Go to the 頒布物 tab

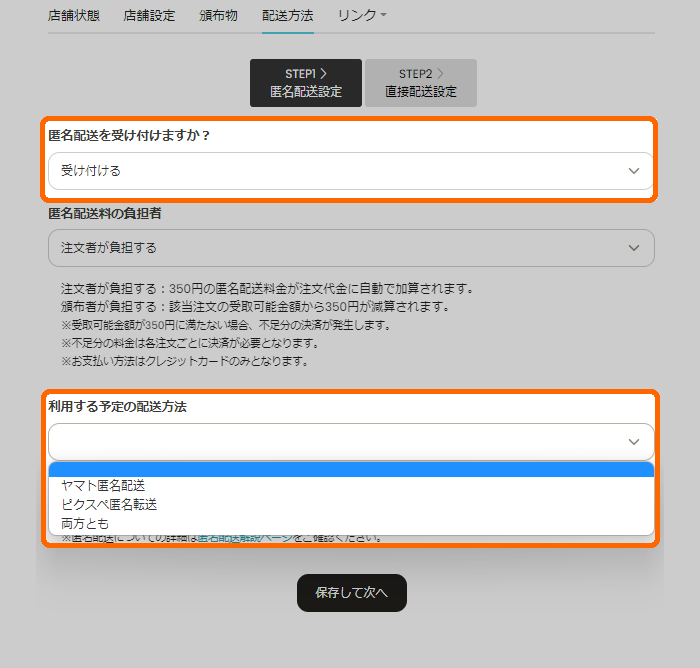(218, 16)
